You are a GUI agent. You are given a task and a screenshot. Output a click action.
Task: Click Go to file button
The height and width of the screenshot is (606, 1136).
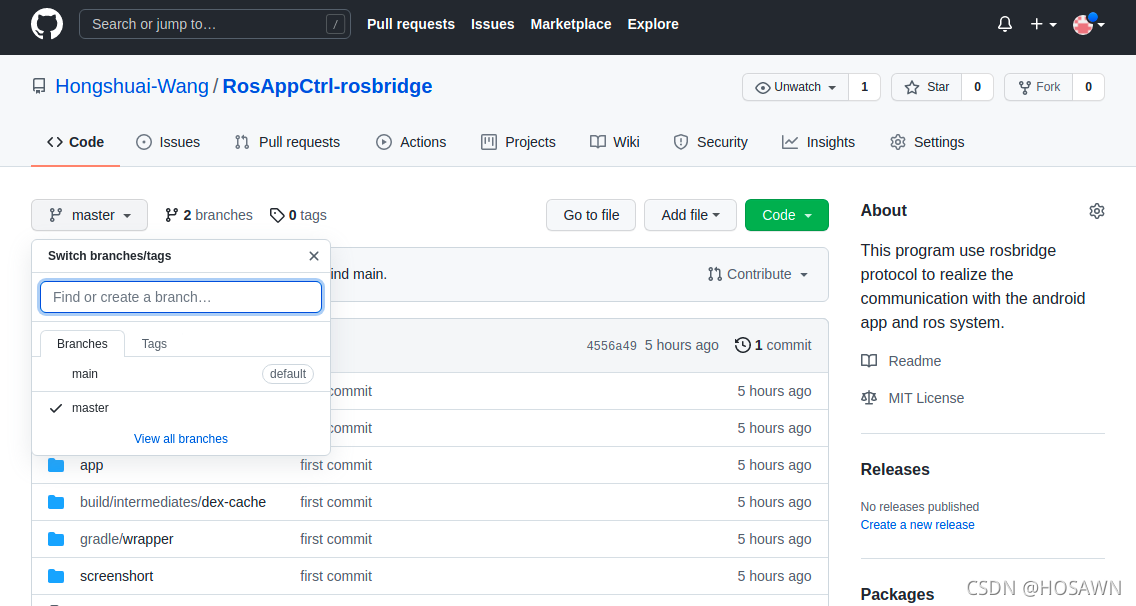click(591, 215)
